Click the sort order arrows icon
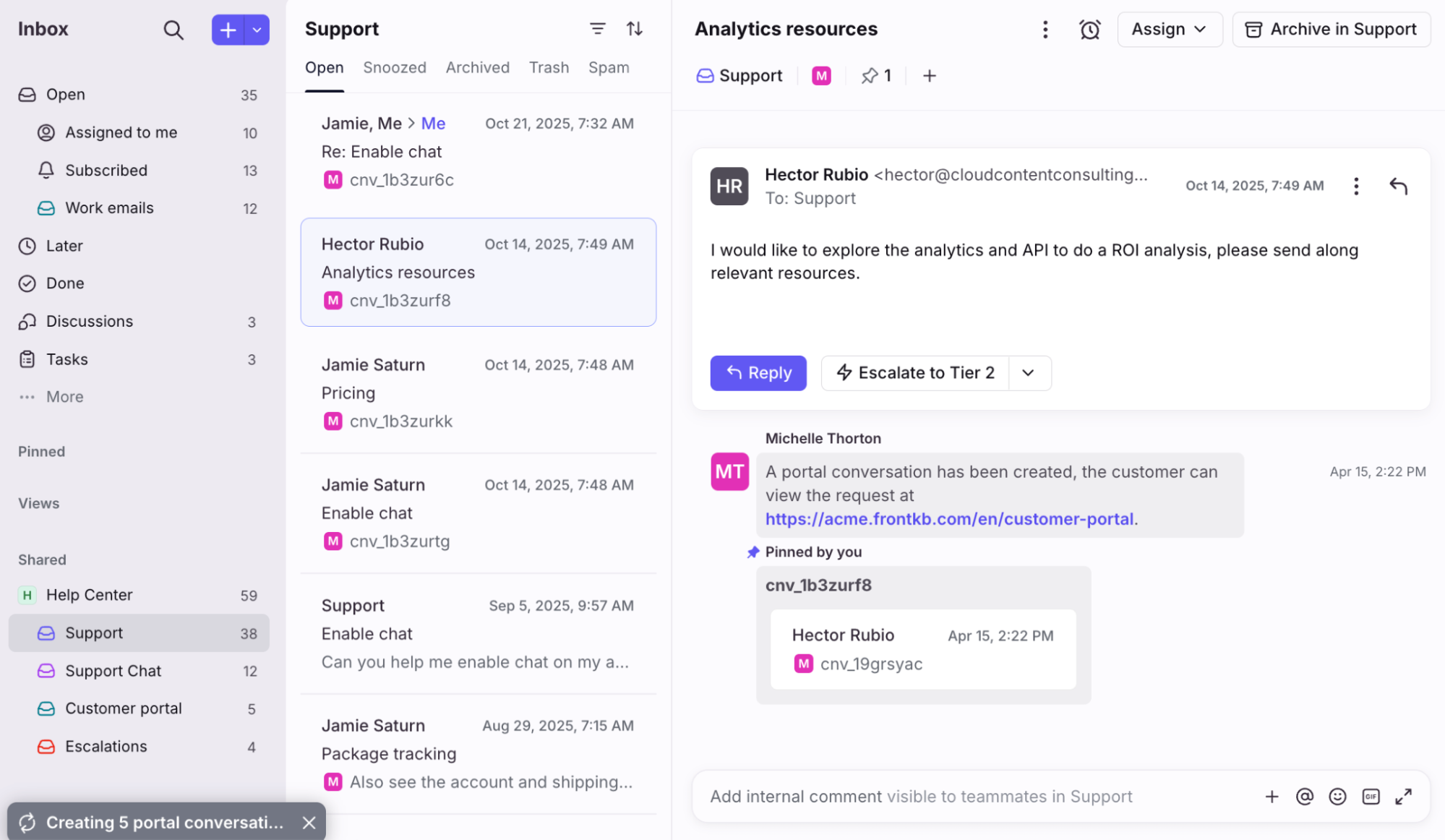The height and width of the screenshot is (840, 1445). click(x=634, y=29)
